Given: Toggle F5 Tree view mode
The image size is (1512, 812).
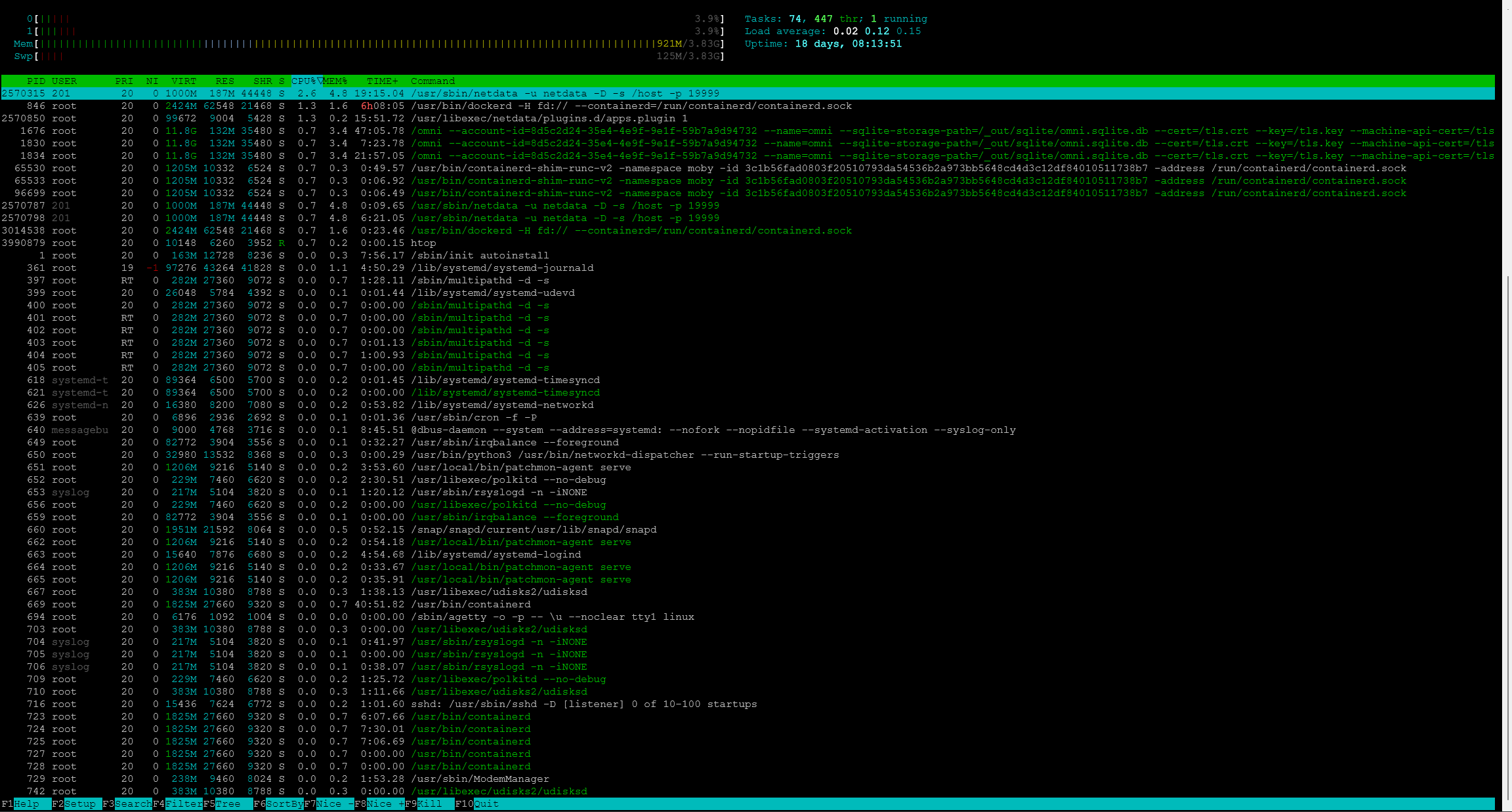Looking at the screenshot, I should click(x=228, y=803).
